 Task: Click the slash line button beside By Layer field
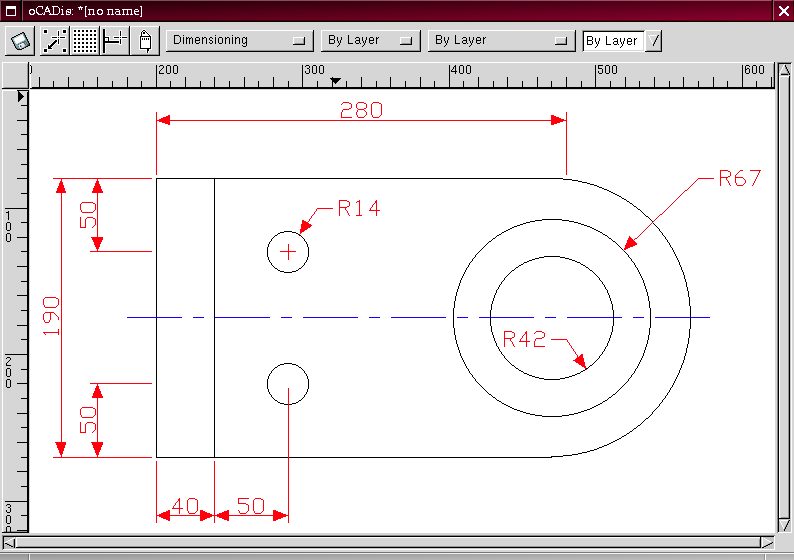[x=655, y=41]
